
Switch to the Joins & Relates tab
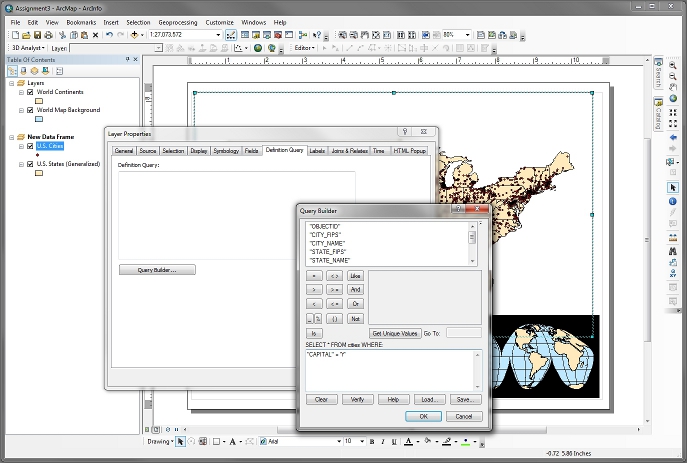[x=349, y=151]
